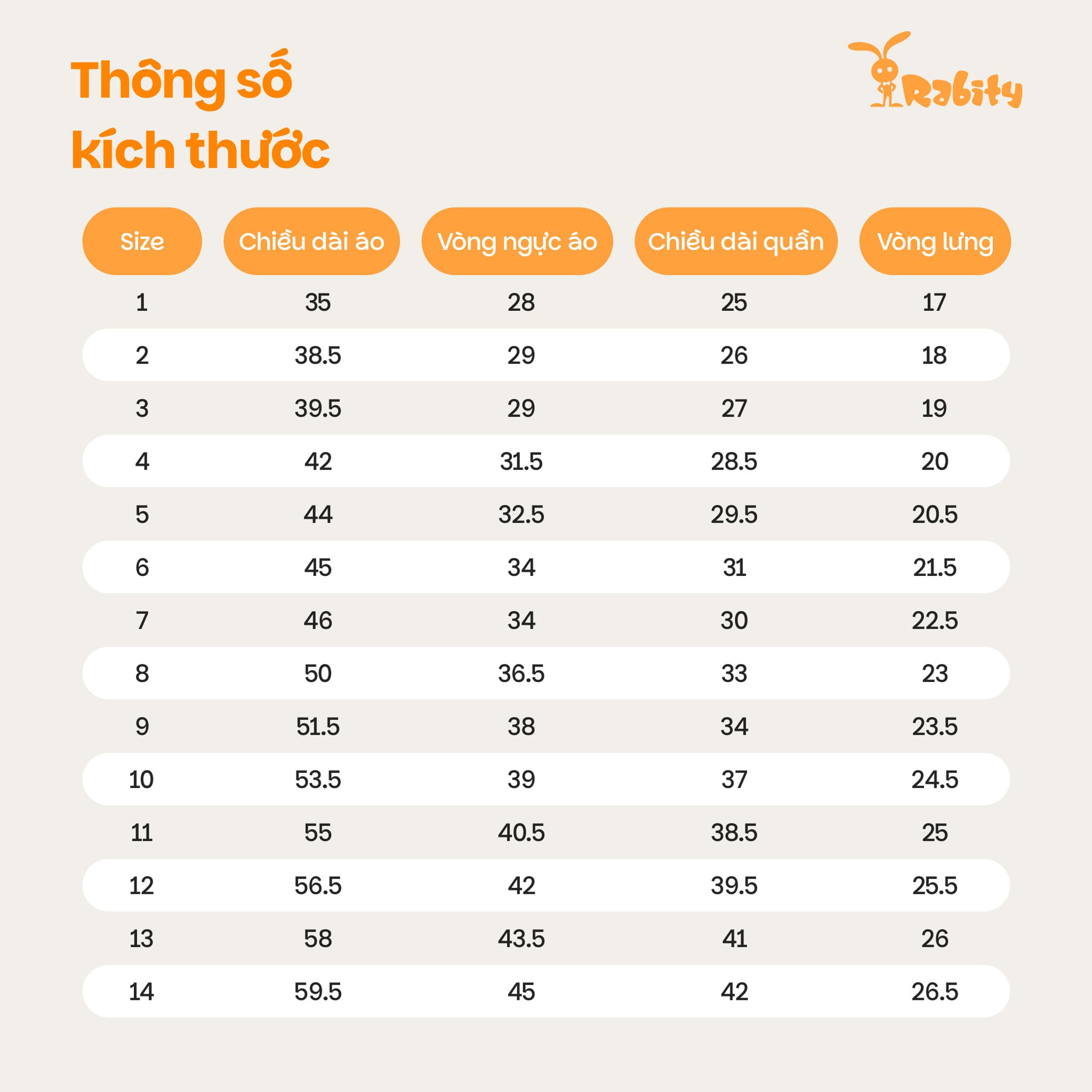Click waist value 17 in first row
The image size is (1092, 1092).
coord(934,302)
